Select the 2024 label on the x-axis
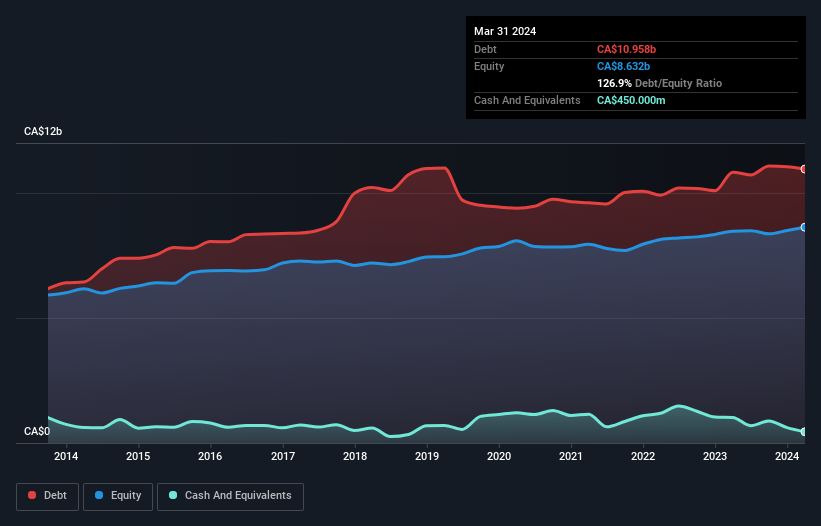Screen dimensions: 821x526 tap(787, 456)
